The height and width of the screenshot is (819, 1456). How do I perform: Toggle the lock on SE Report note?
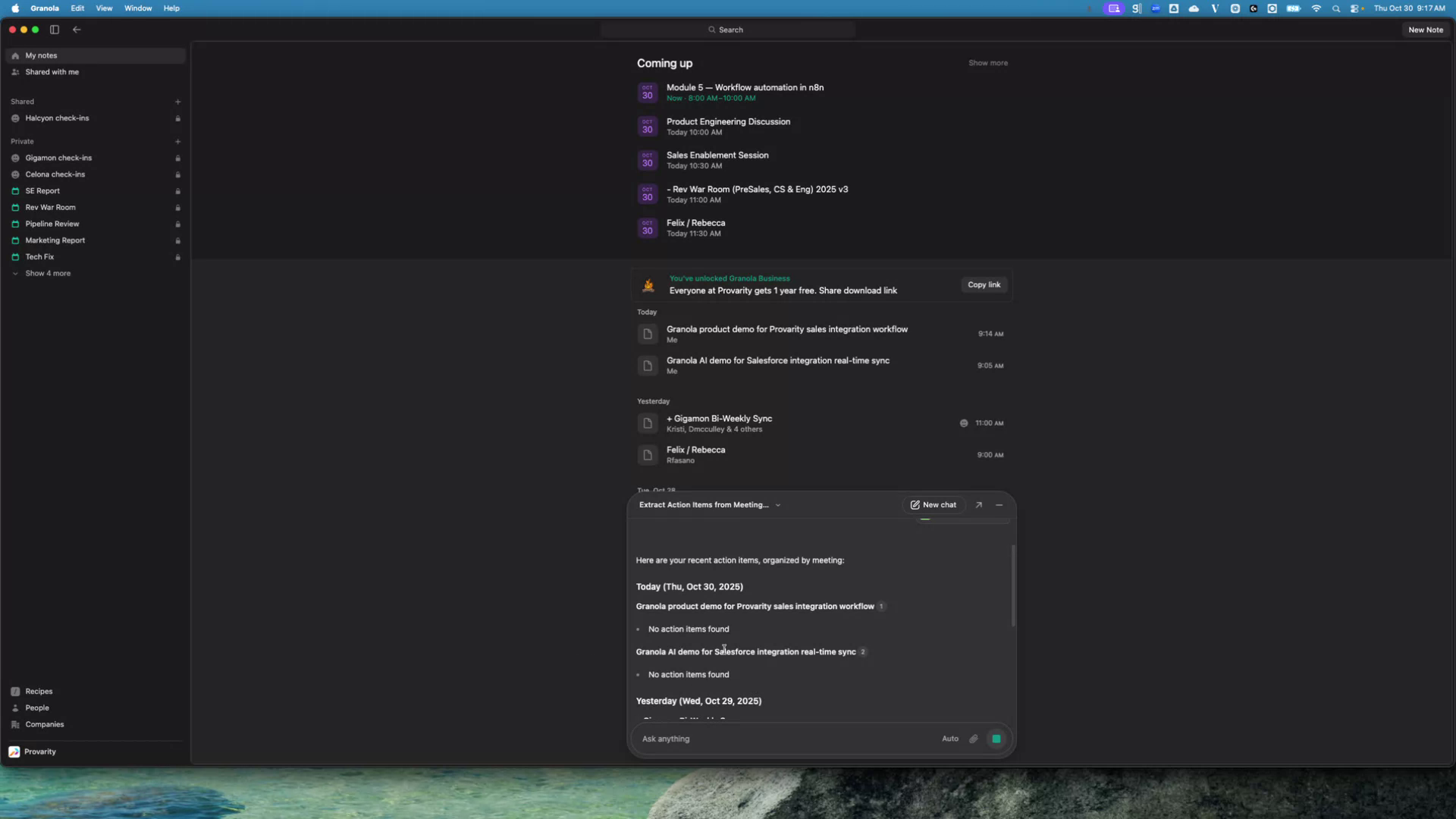pyautogui.click(x=177, y=191)
